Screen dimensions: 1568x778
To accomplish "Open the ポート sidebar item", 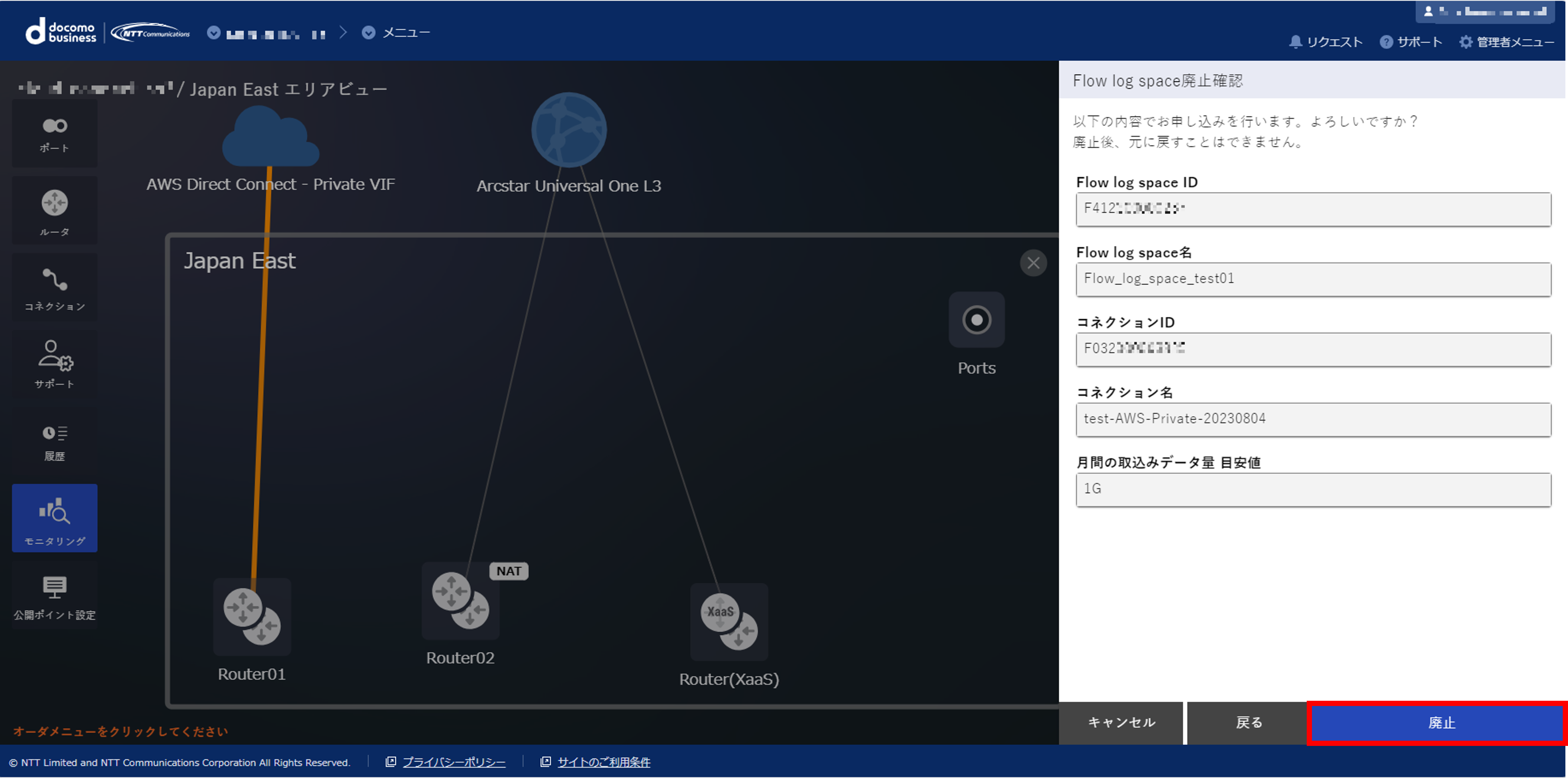I will click(x=55, y=134).
